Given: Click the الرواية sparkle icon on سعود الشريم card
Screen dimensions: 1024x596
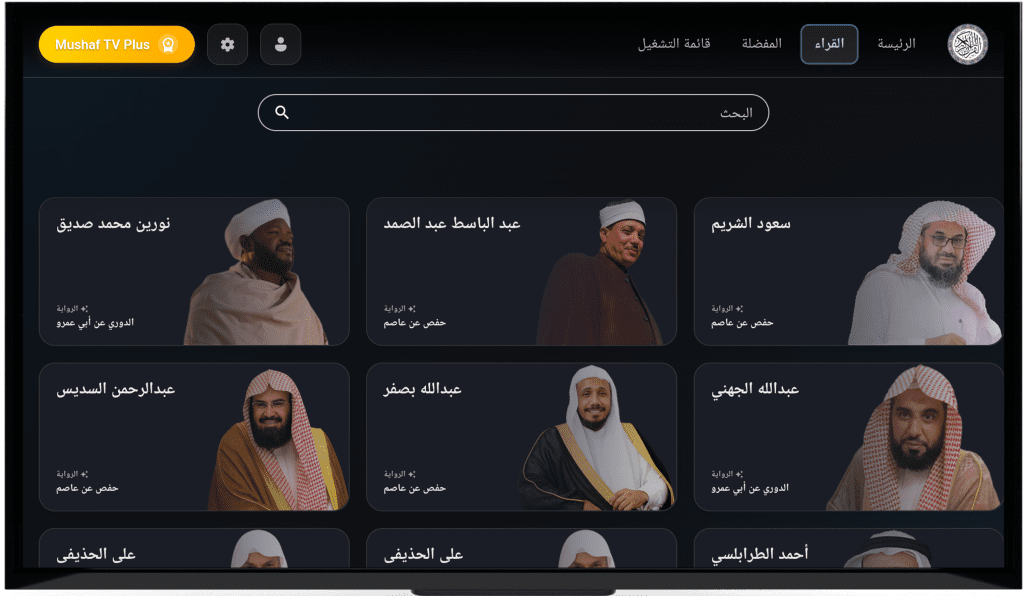Looking at the screenshot, I should click(x=743, y=308).
